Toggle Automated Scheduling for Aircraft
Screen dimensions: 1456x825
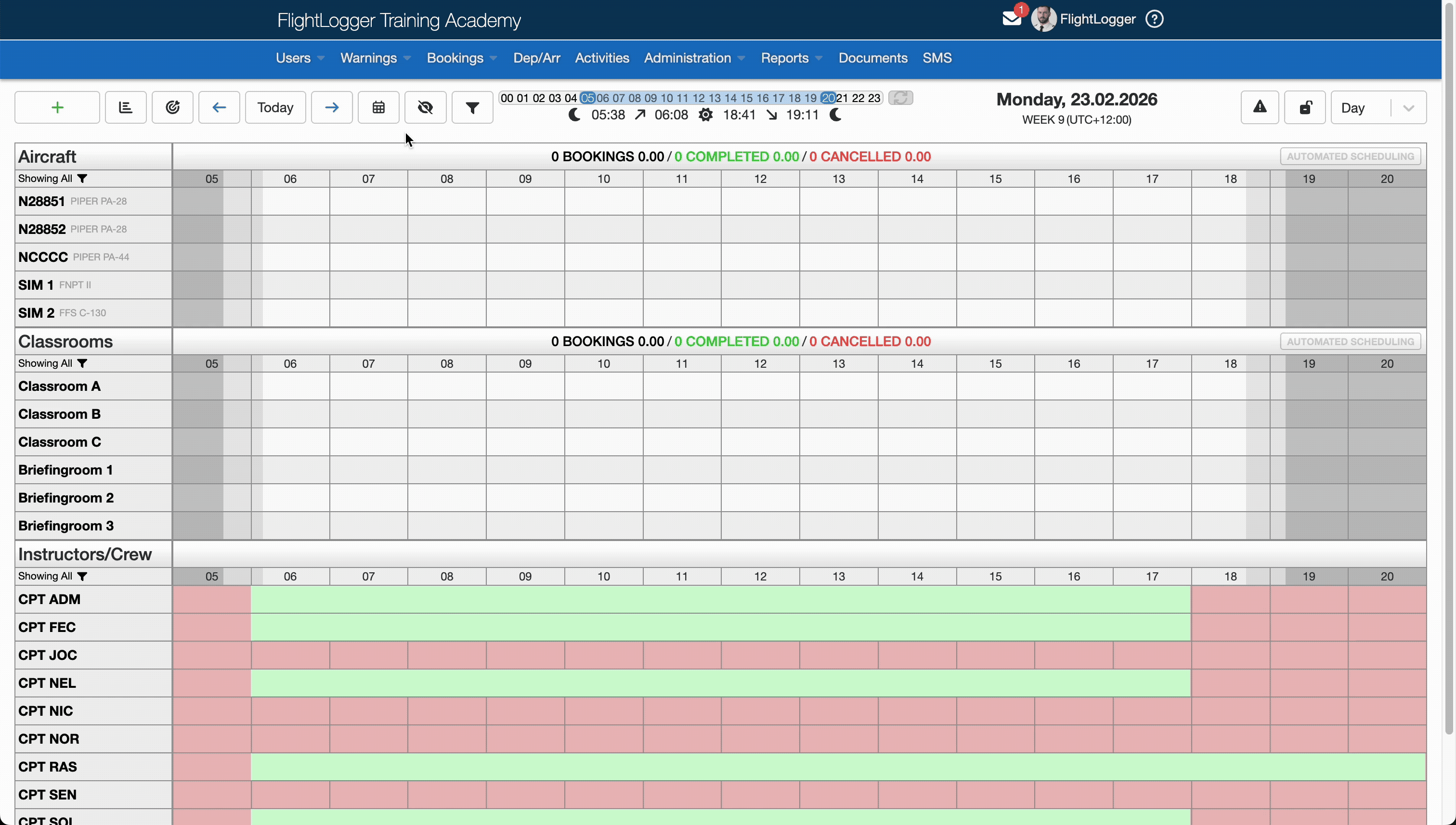click(1350, 156)
